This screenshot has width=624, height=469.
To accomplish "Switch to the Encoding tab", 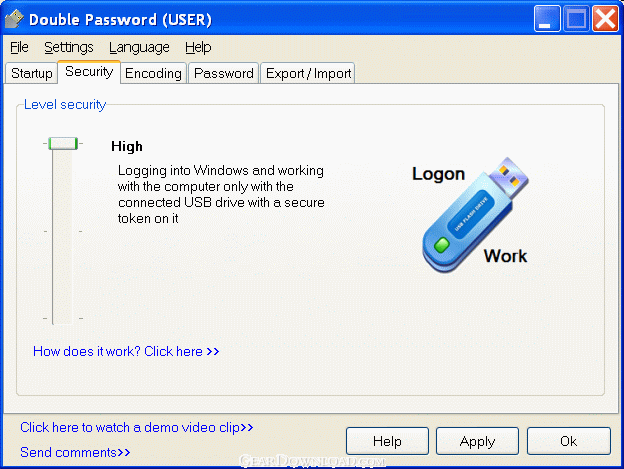I will pos(153,73).
